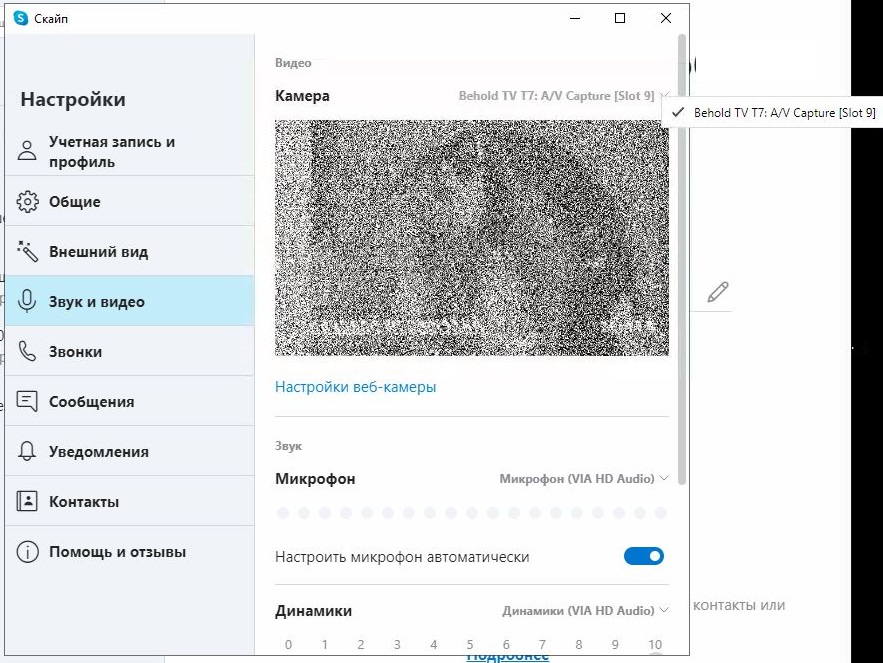Disable the Настроить микрофон автоматически toggle
The width and height of the screenshot is (883, 663).
pos(643,556)
